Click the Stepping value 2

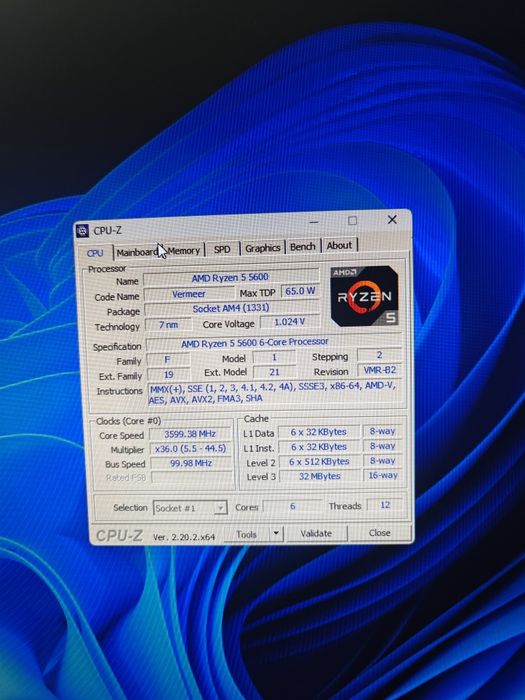[379, 355]
